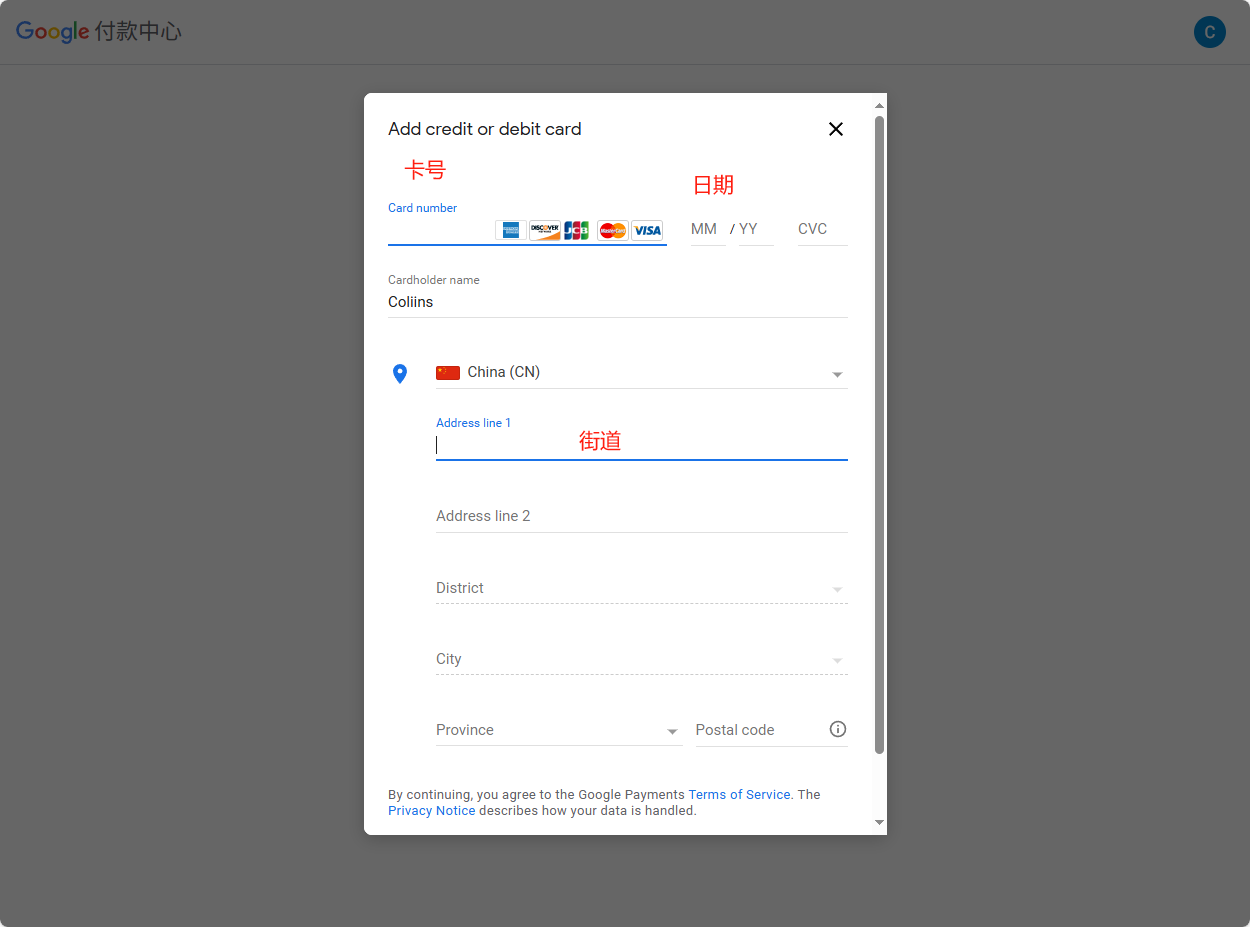Click the JCB card logo

(577, 230)
